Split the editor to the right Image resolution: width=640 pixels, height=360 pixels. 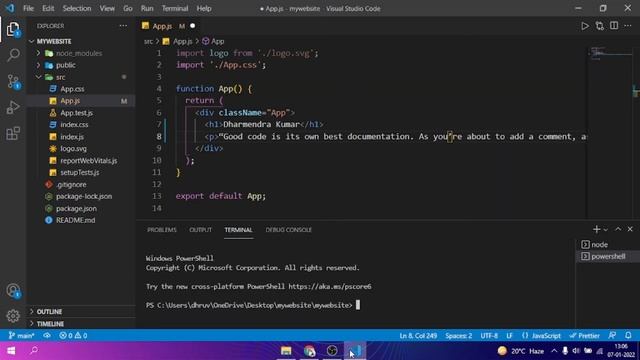(614, 26)
